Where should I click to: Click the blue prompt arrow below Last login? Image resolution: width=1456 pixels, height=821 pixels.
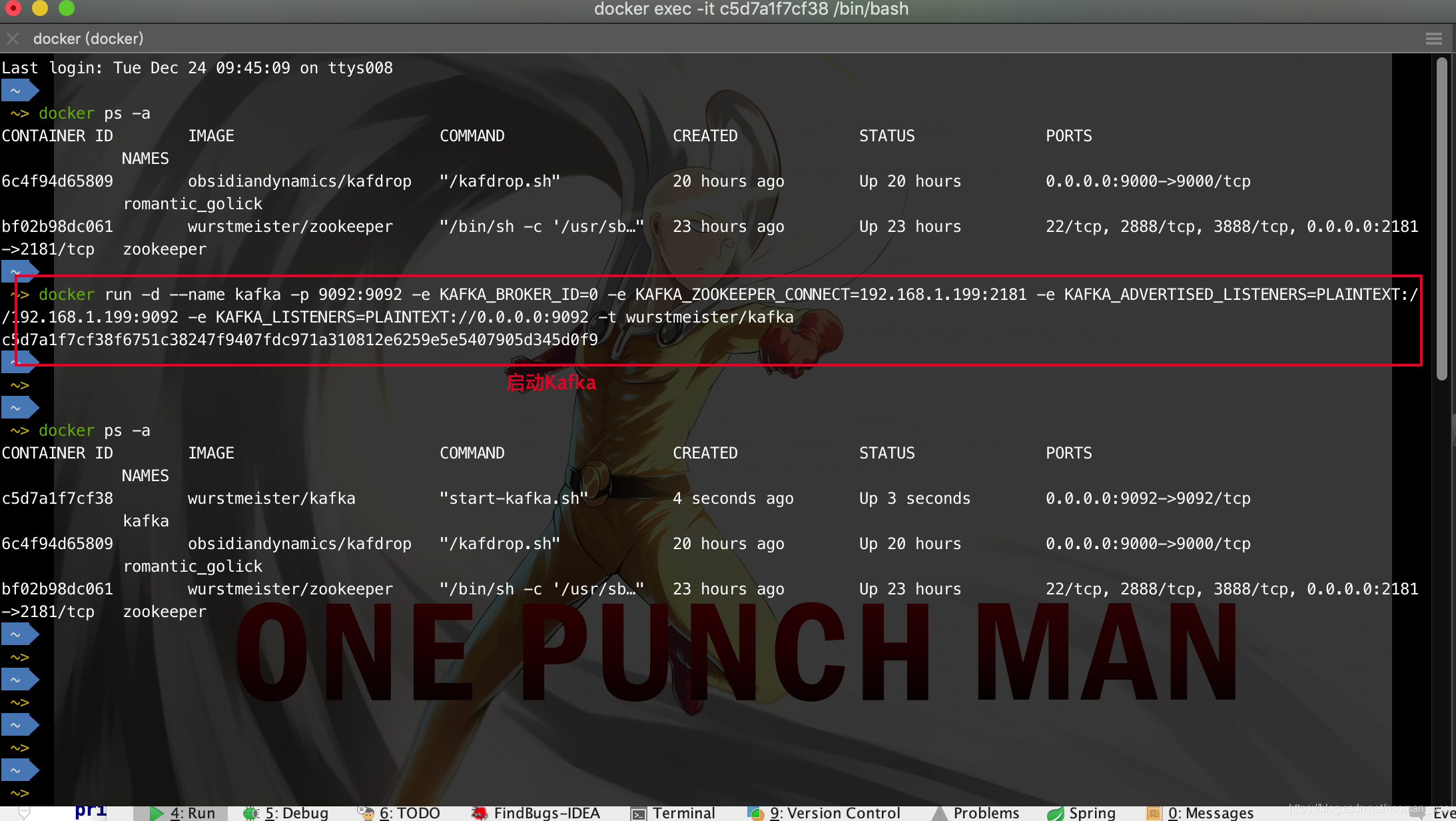tap(19, 91)
